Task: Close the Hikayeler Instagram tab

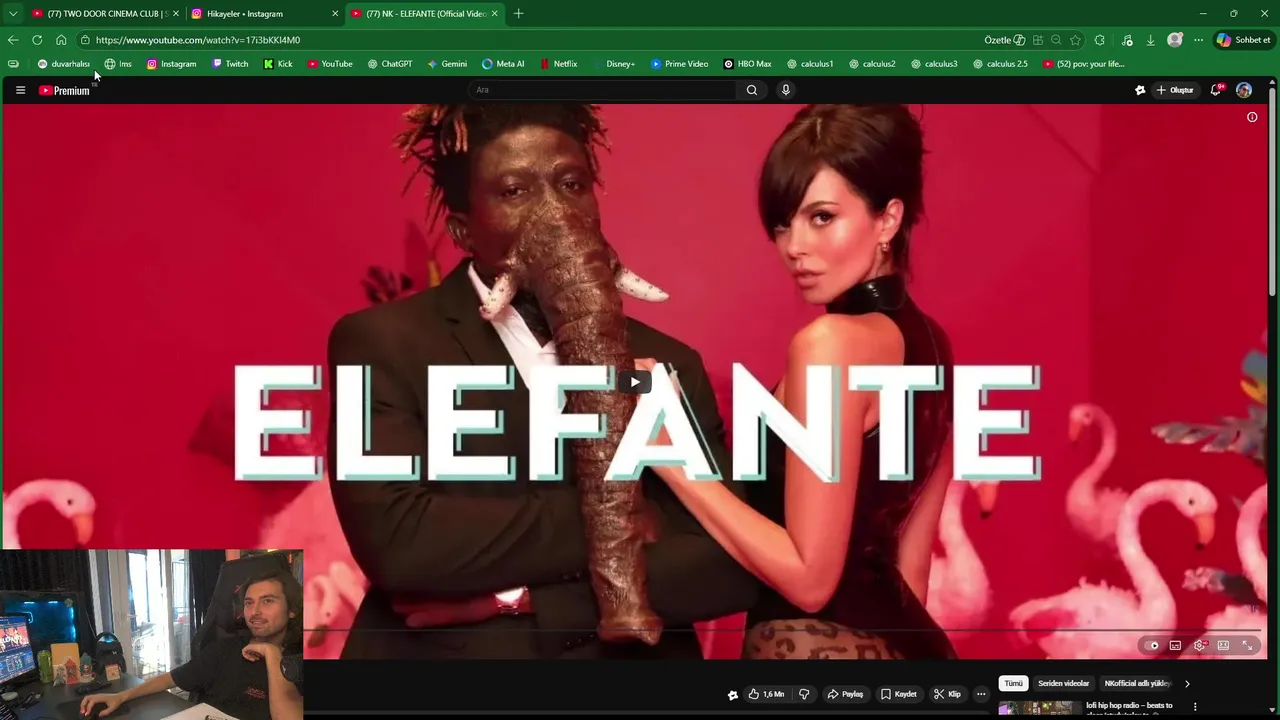Action: point(335,14)
